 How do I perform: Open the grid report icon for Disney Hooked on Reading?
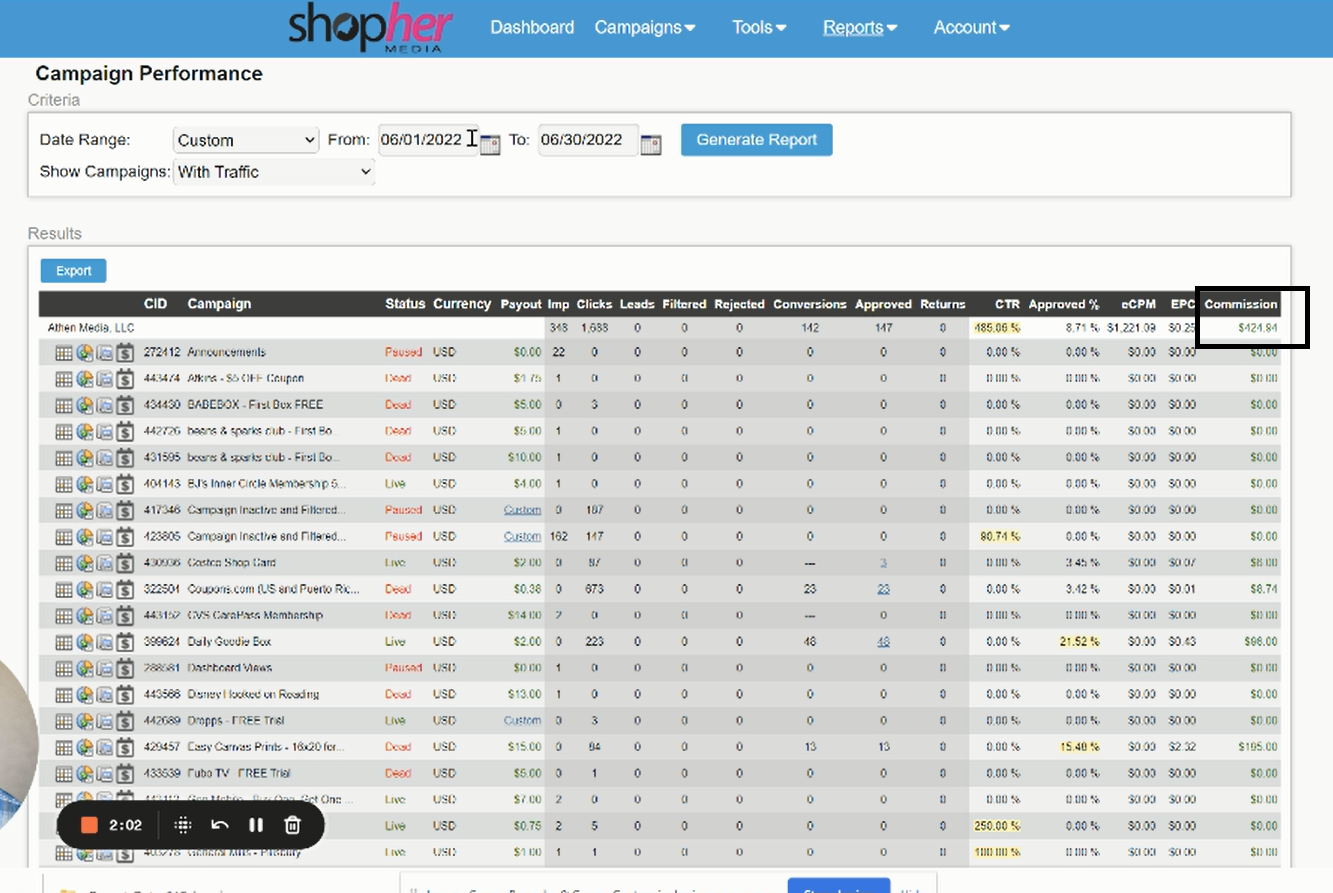pyautogui.click(x=64, y=695)
